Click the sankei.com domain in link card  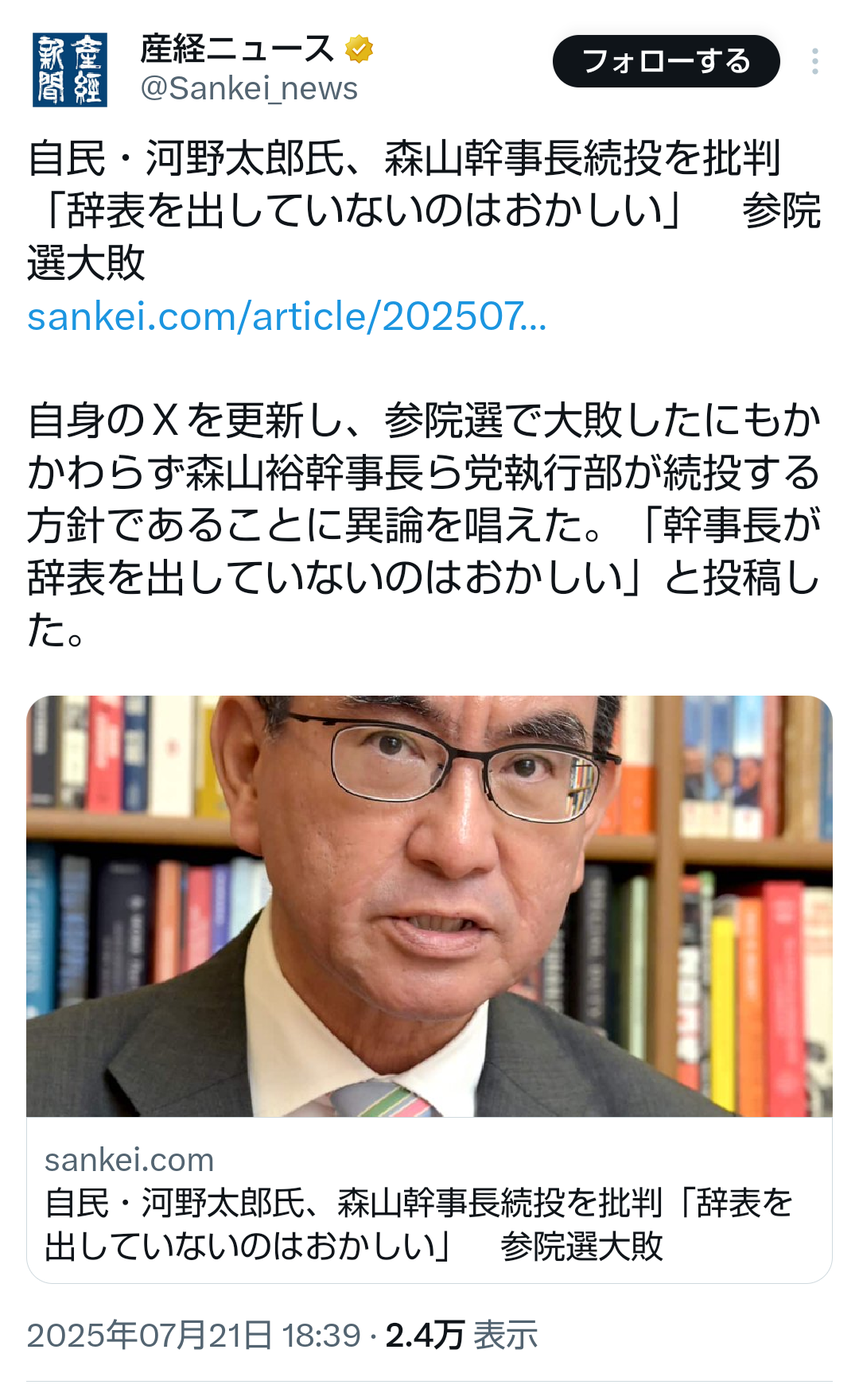129,1160
